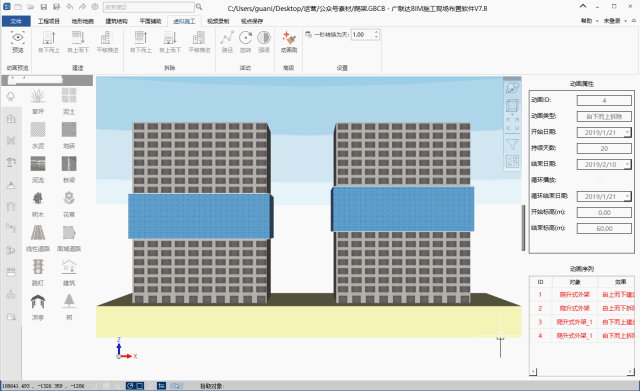Open the 开始日期 date dropdown
This screenshot has height=391, width=640.
(627, 132)
